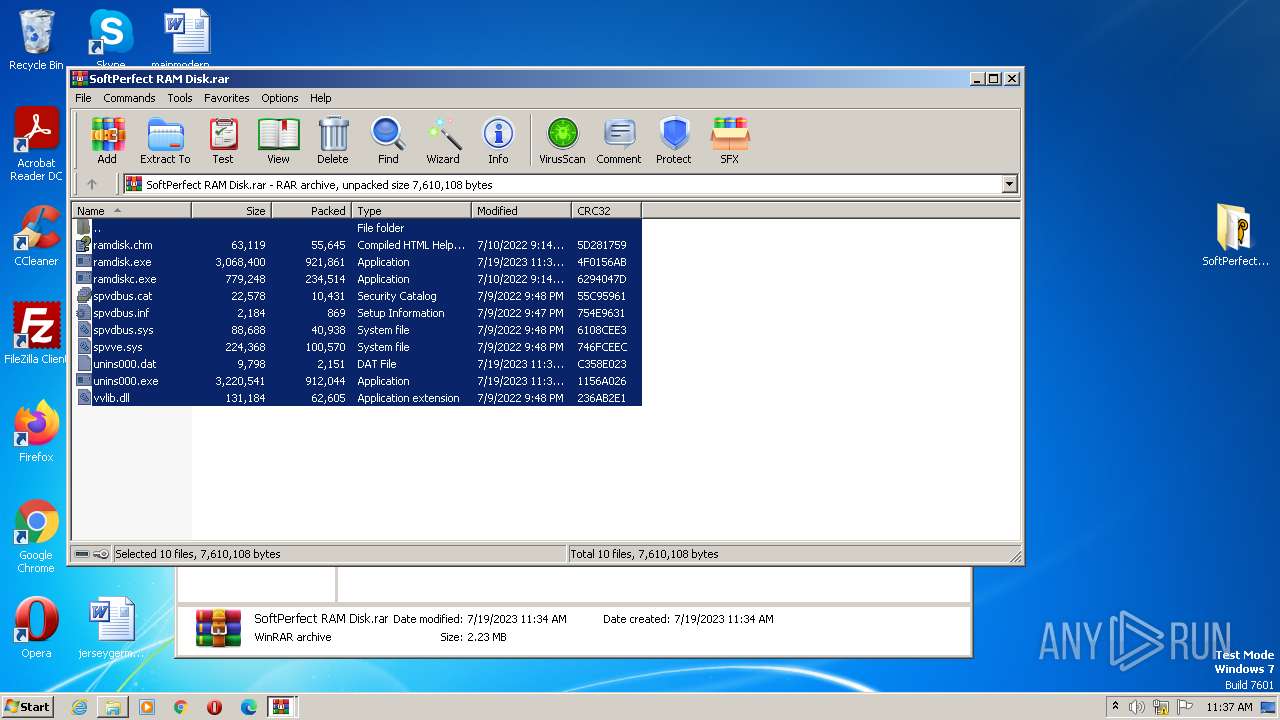Open Opera desktop shortcut
This screenshot has height=720, width=1280.
pos(36,628)
